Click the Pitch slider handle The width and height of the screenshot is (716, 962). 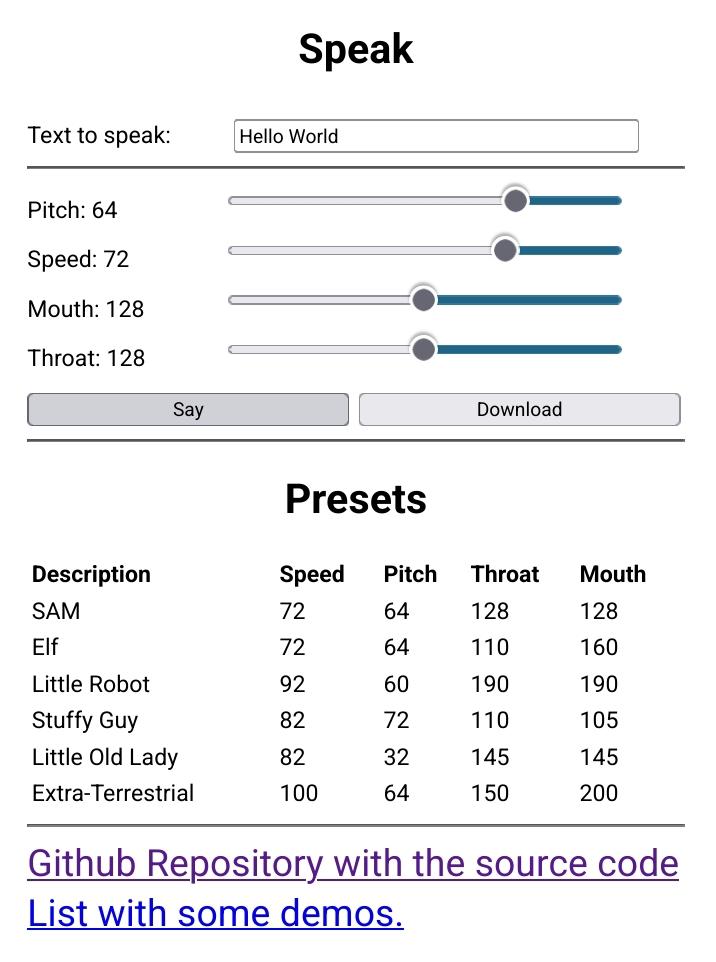click(x=515, y=200)
